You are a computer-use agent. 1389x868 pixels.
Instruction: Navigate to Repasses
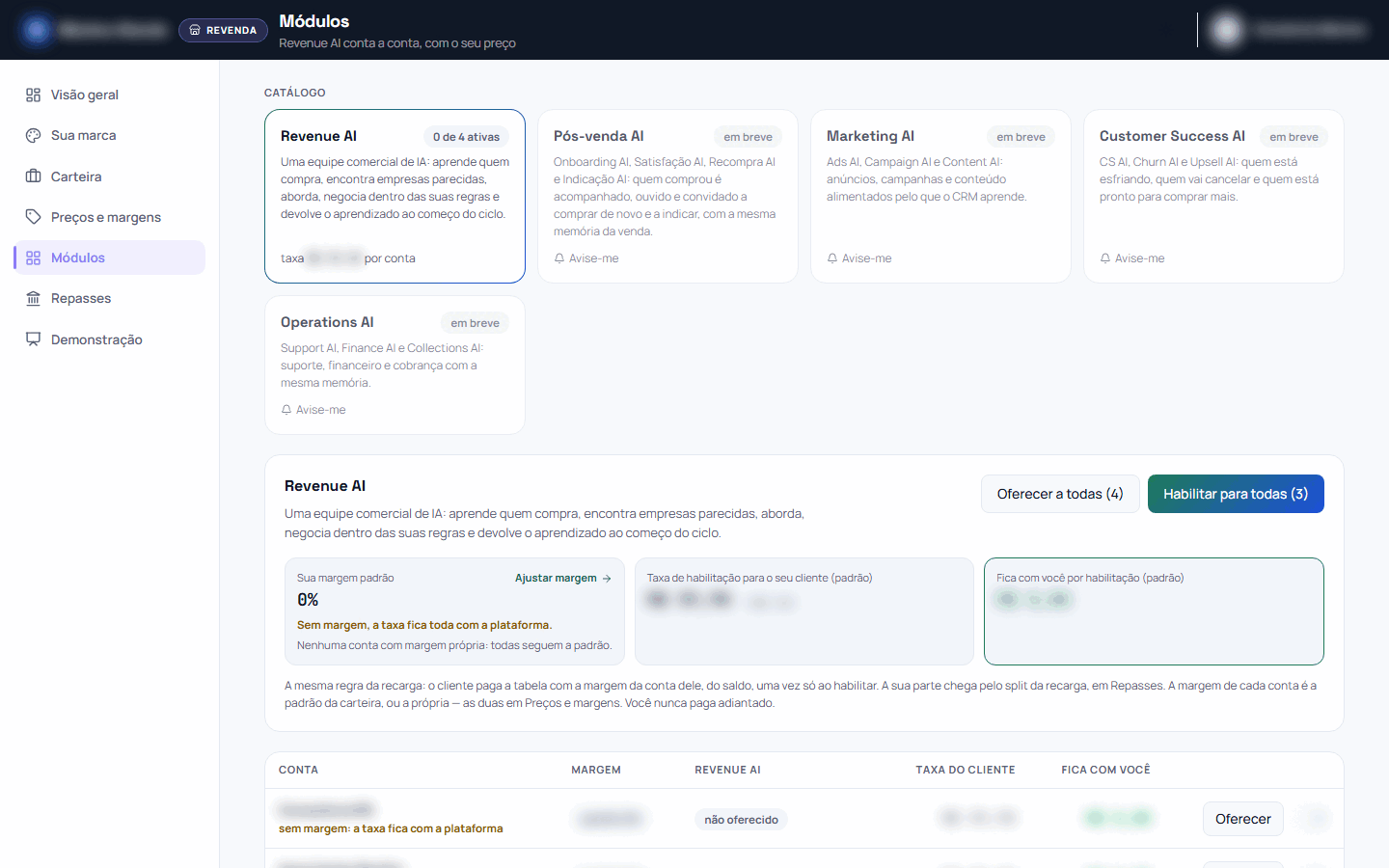109,299
